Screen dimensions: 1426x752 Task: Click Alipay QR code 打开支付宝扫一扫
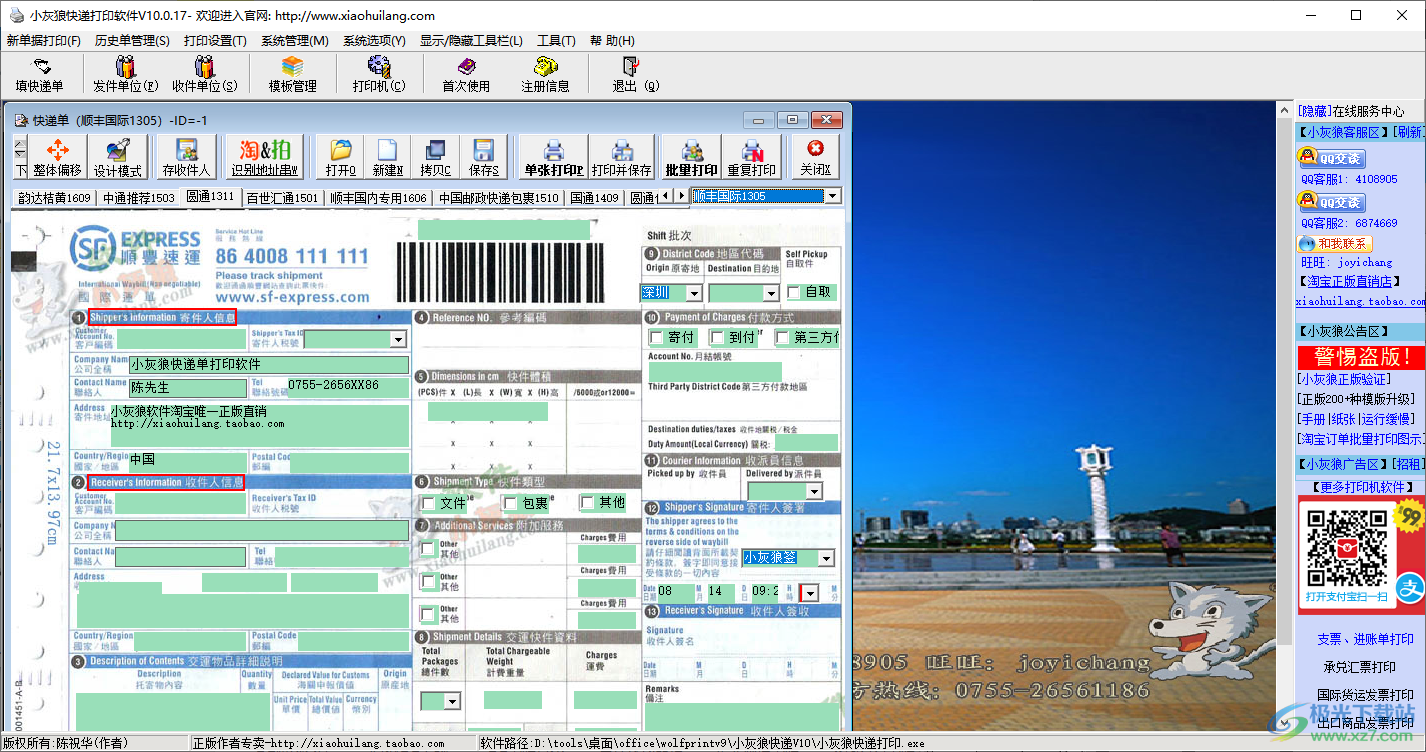tap(1349, 556)
